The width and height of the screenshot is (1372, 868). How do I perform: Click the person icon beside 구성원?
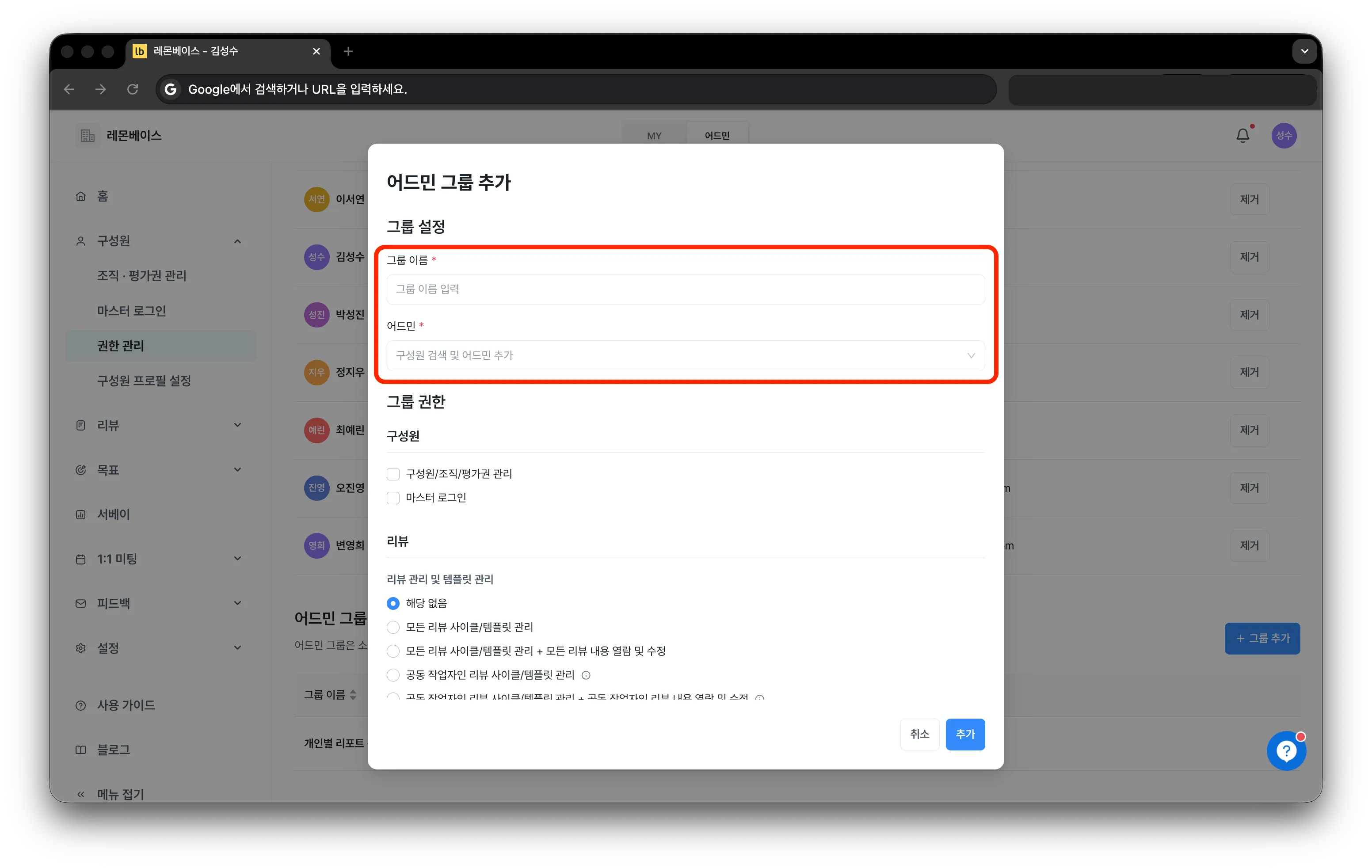click(81, 241)
